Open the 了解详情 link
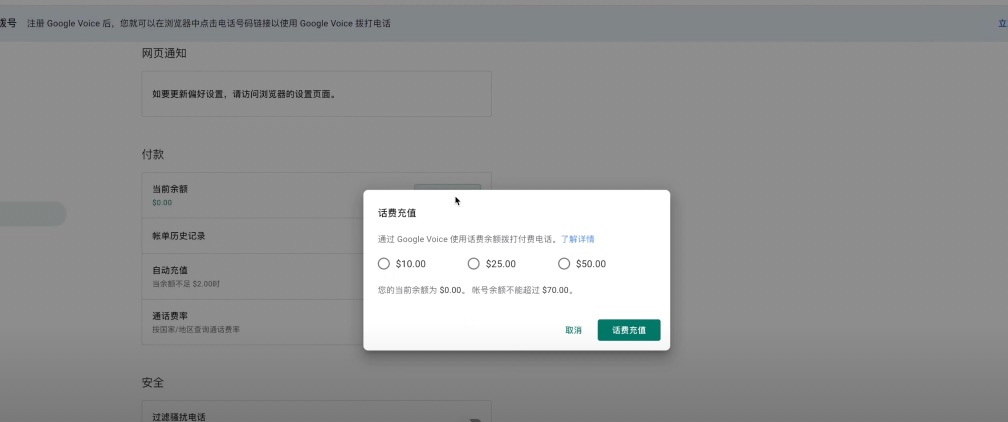1008x422 pixels. pos(577,239)
